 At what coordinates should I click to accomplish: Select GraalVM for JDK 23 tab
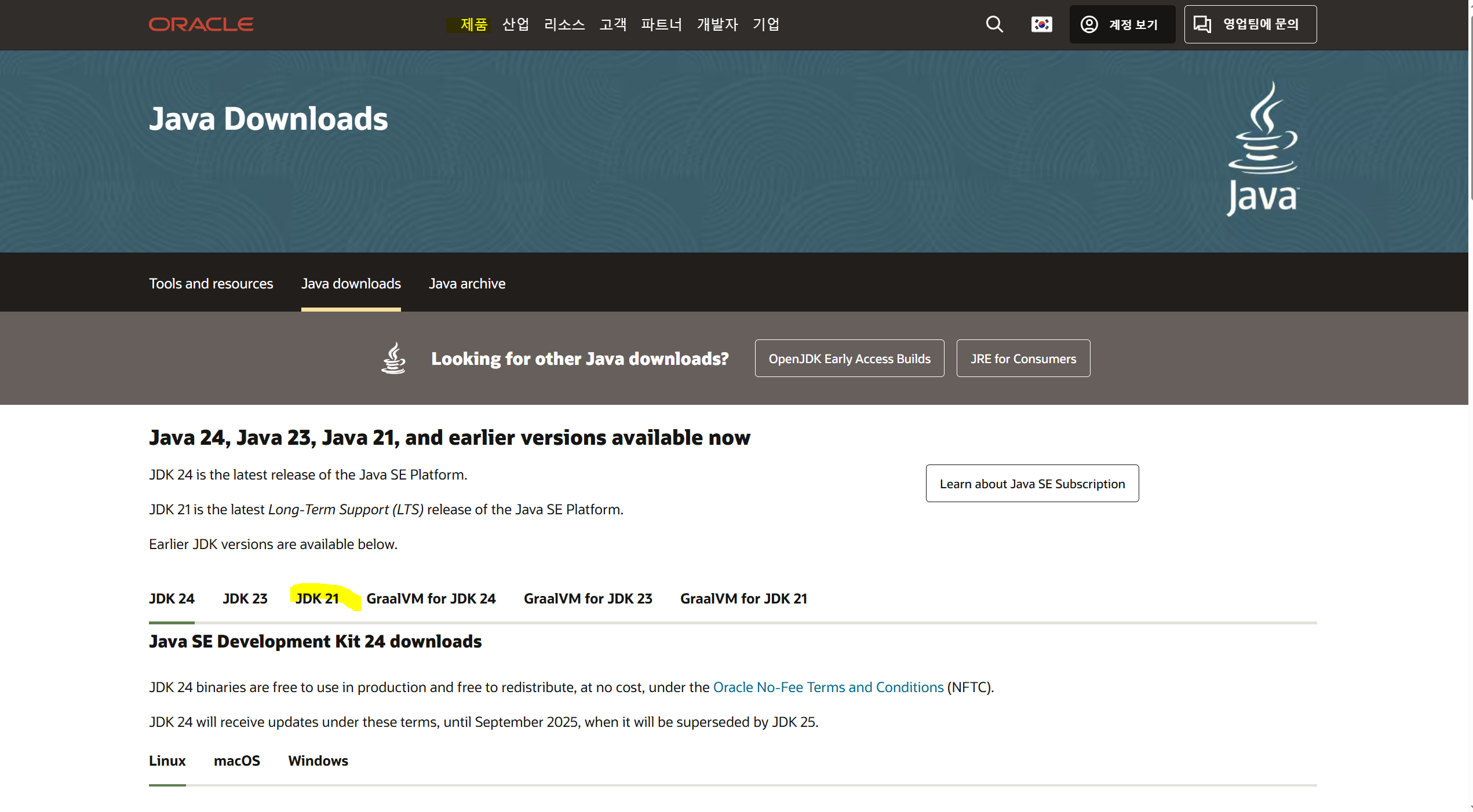(x=588, y=598)
